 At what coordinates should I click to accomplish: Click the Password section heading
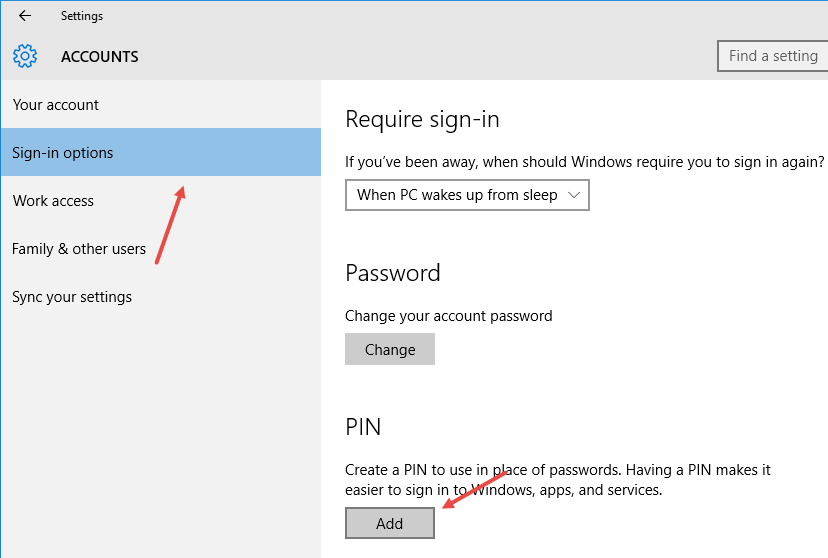(393, 273)
